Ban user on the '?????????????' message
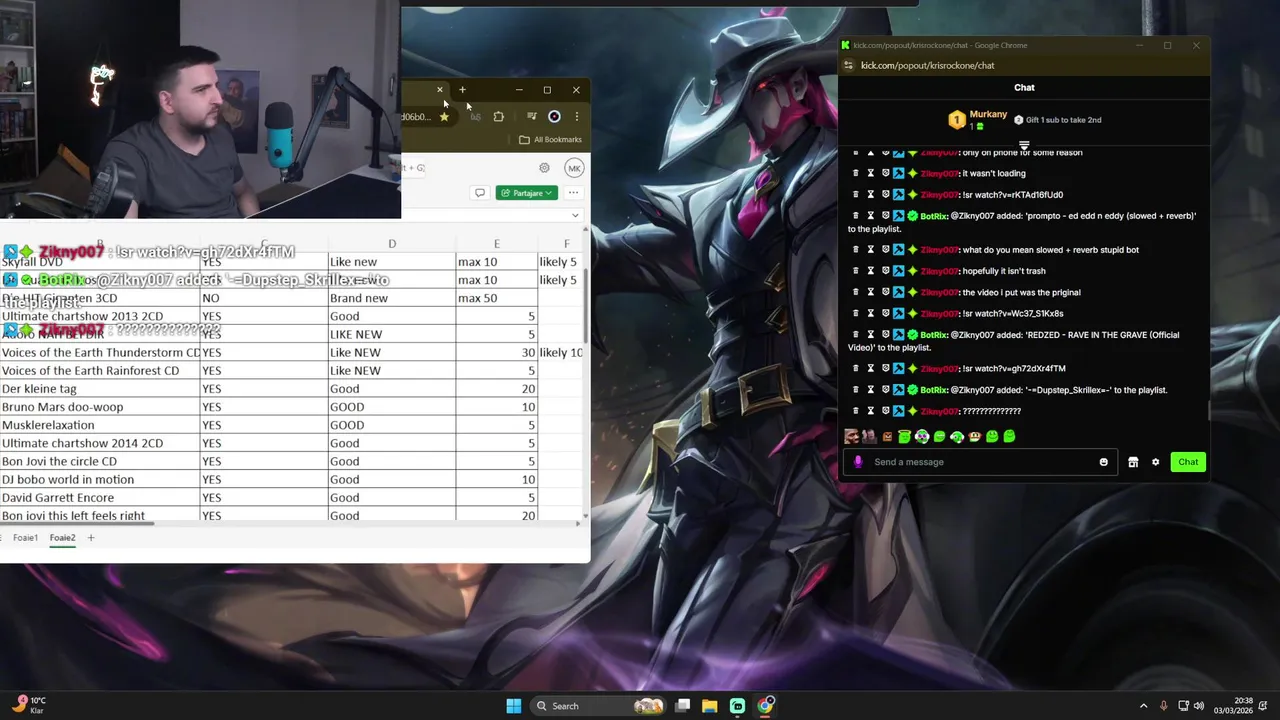This screenshot has width=1280, height=720. tap(886, 412)
